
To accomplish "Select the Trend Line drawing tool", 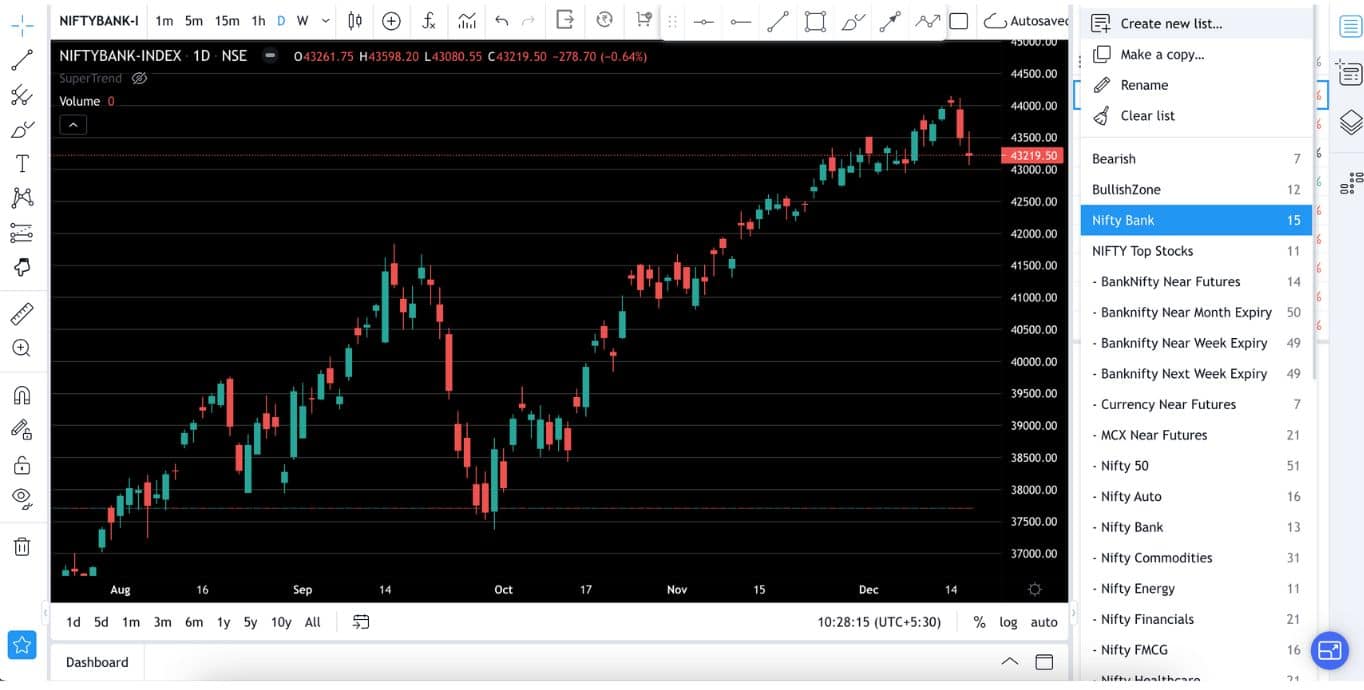I will (21, 60).
